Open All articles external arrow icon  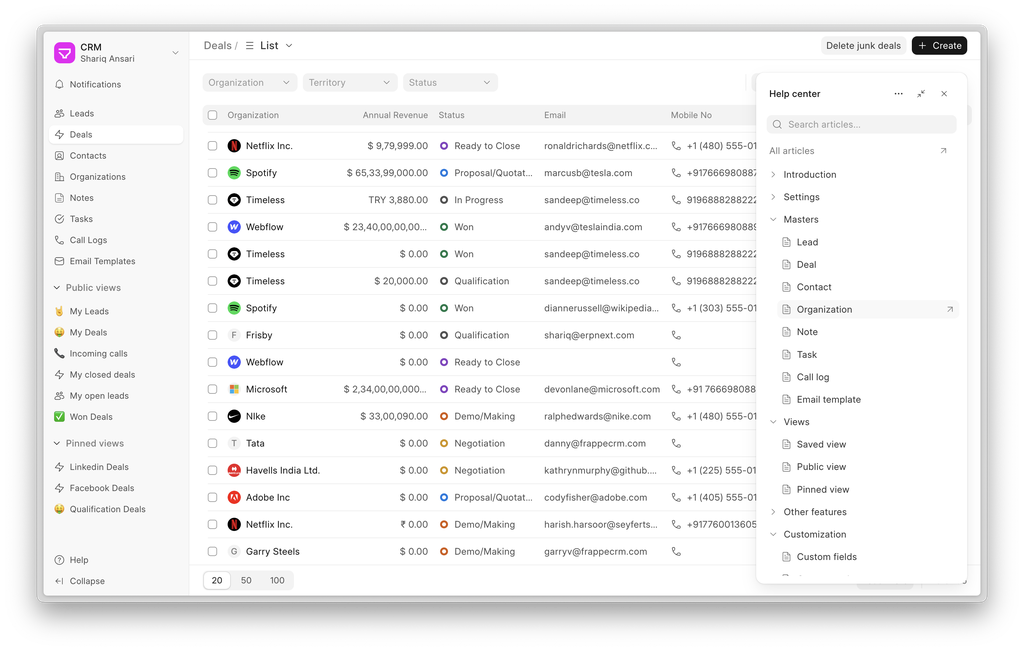click(x=943, y=151)
